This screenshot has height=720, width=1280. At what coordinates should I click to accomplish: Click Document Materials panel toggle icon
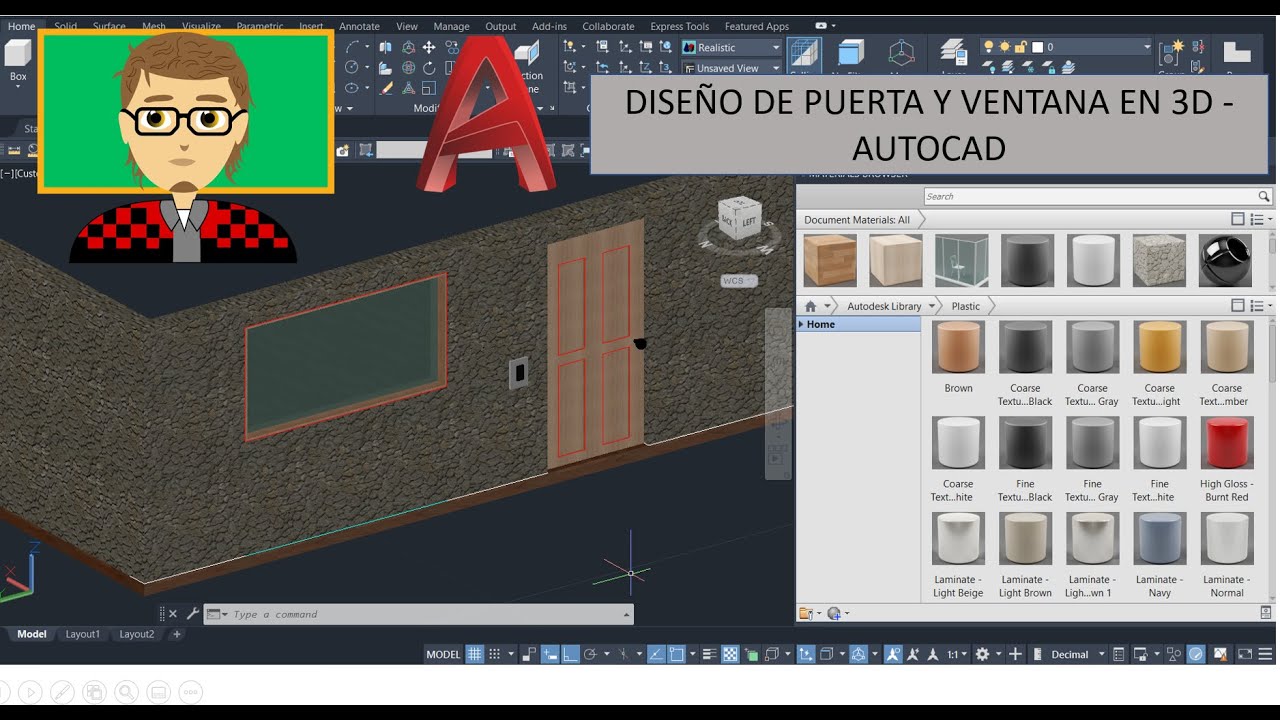point(1238,219)
